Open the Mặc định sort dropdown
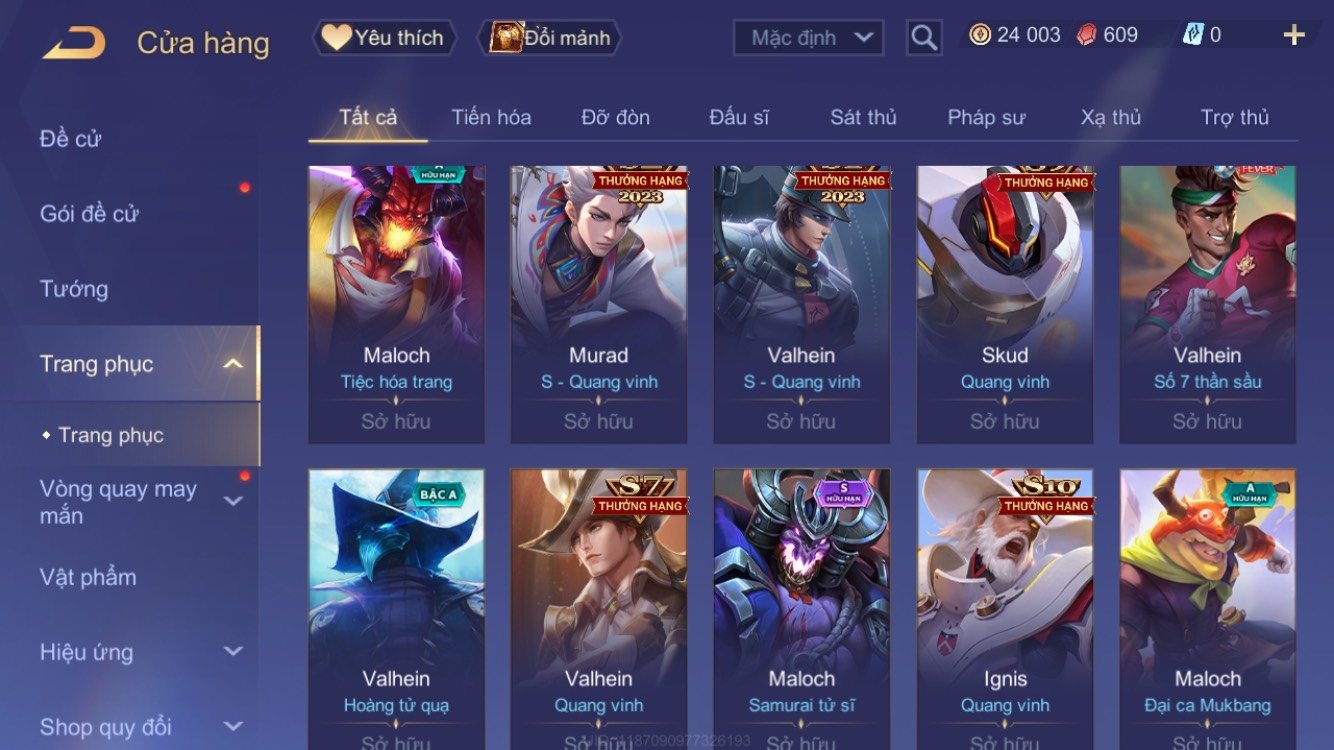1334x750 pixels. click(x=808, y=38)
